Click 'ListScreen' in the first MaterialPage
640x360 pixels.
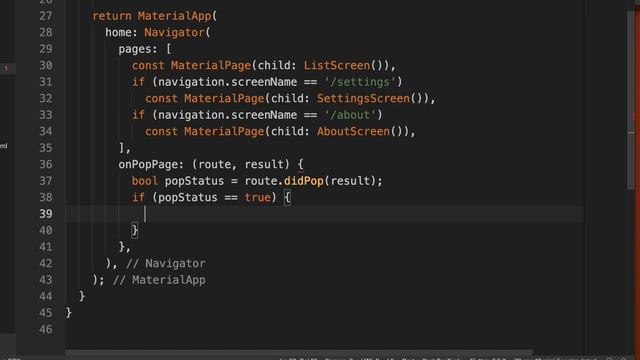point(337,65)
